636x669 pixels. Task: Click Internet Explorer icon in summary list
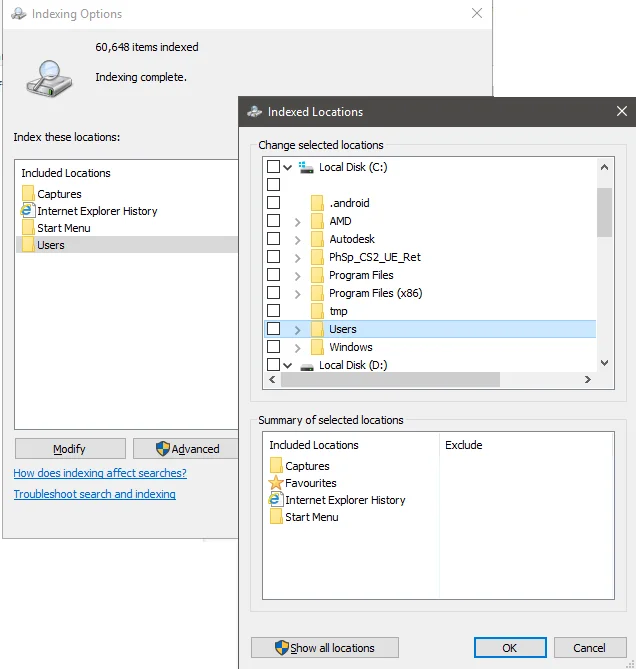click(x=276, y=500)
